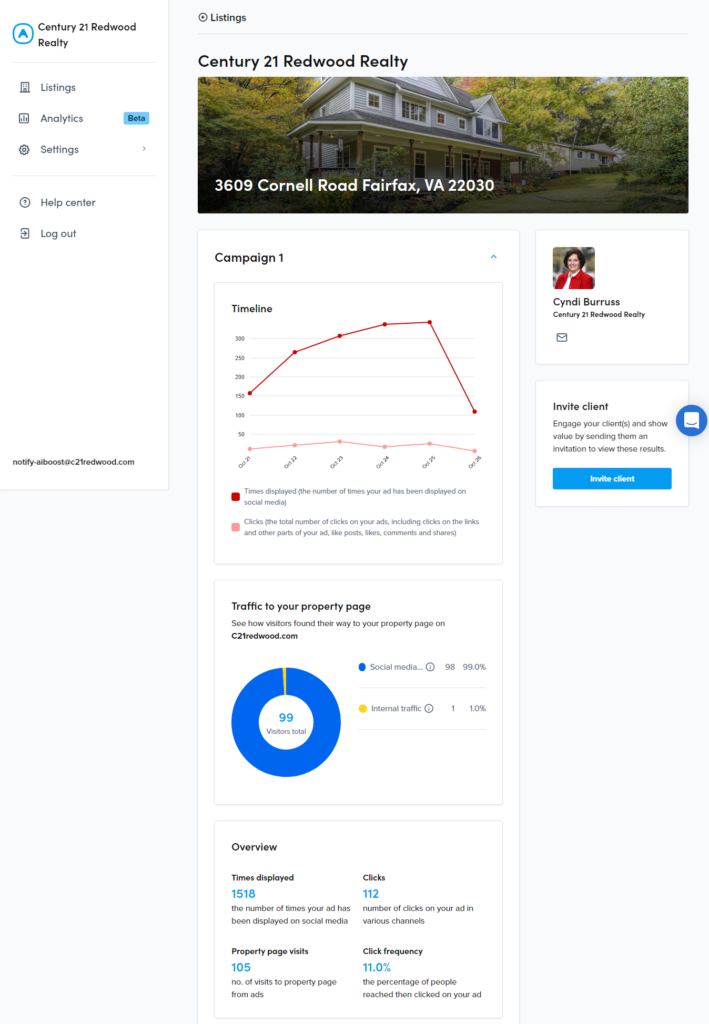Click the Campaign 1 heading

pyautogui.click(x=249, y=258)
